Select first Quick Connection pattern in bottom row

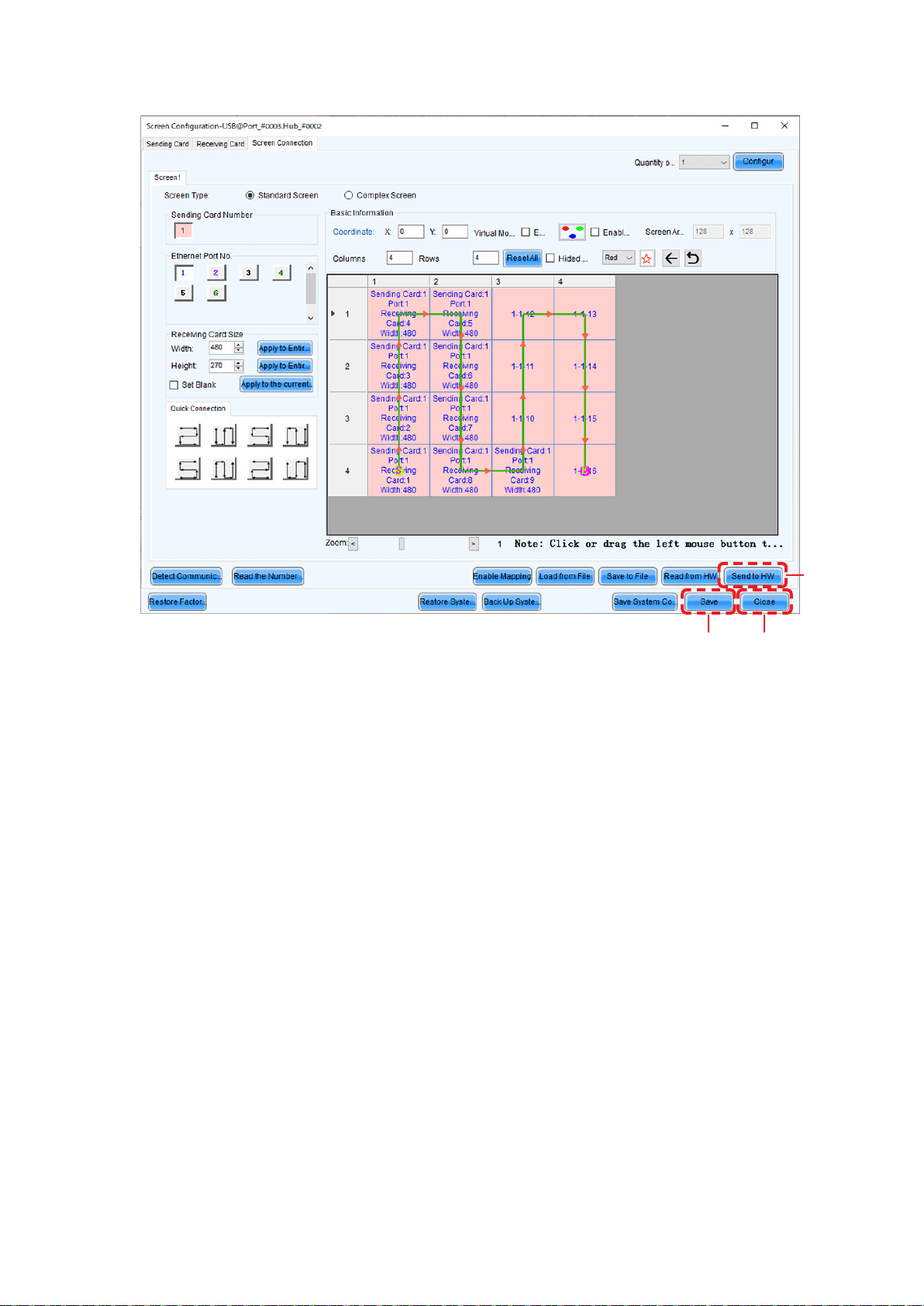tap(188, 469)
